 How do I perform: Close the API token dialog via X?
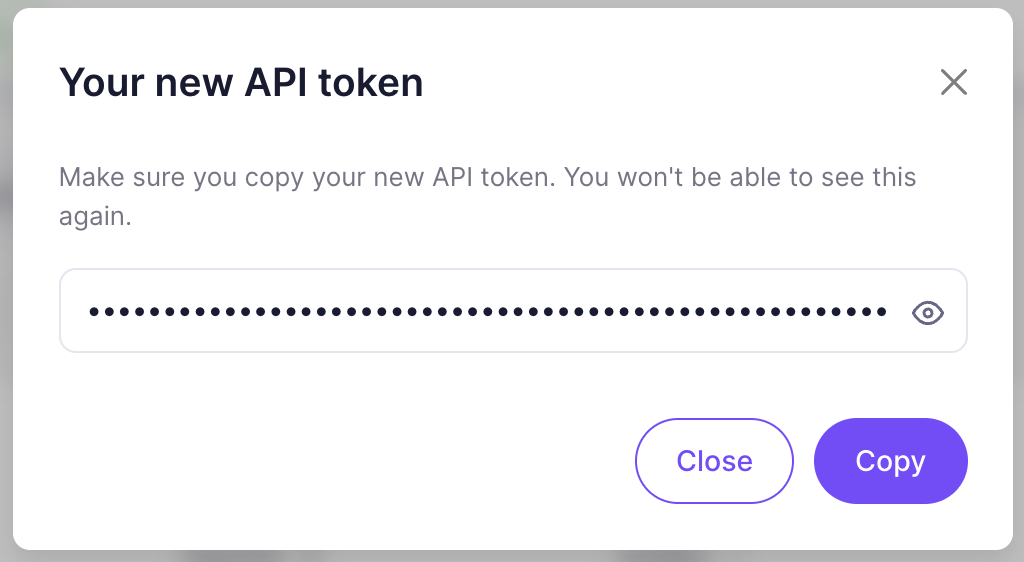pos(954,82)
